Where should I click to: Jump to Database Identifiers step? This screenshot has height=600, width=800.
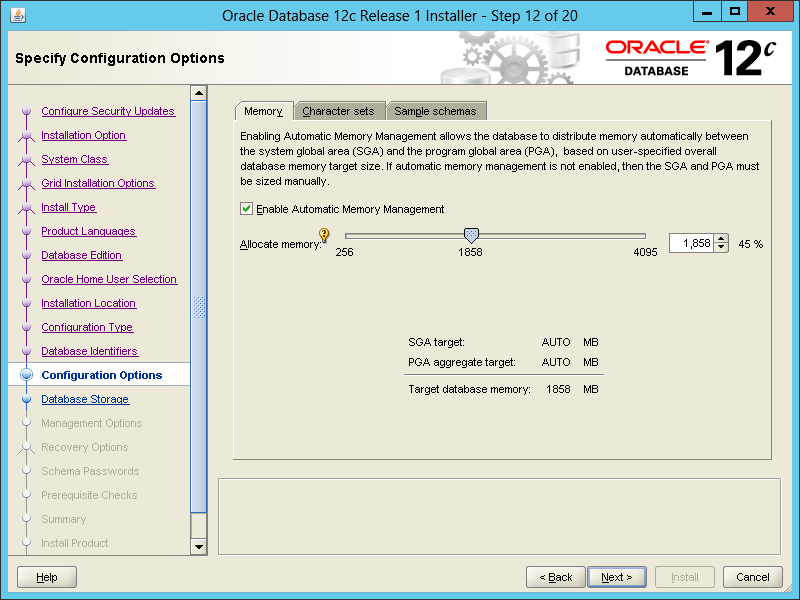tap(90, 351)
